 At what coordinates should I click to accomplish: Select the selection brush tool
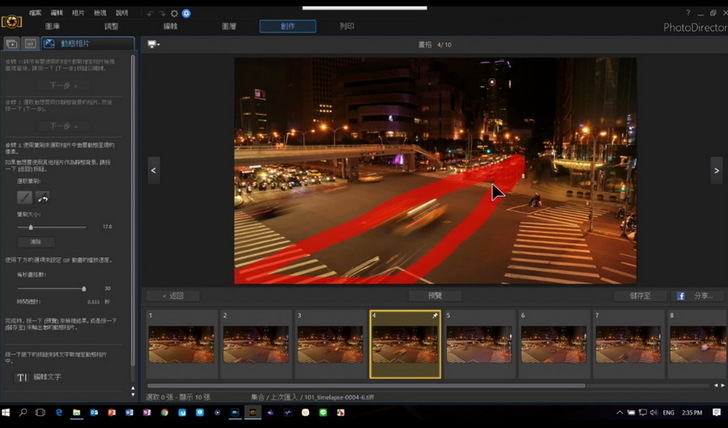tap(25, 198)
